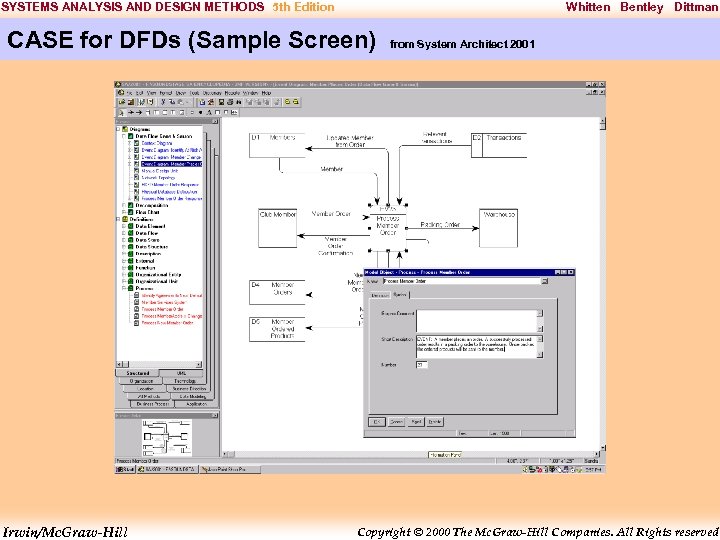
Task: Open the Help menu
Action: tap(266, 92)
